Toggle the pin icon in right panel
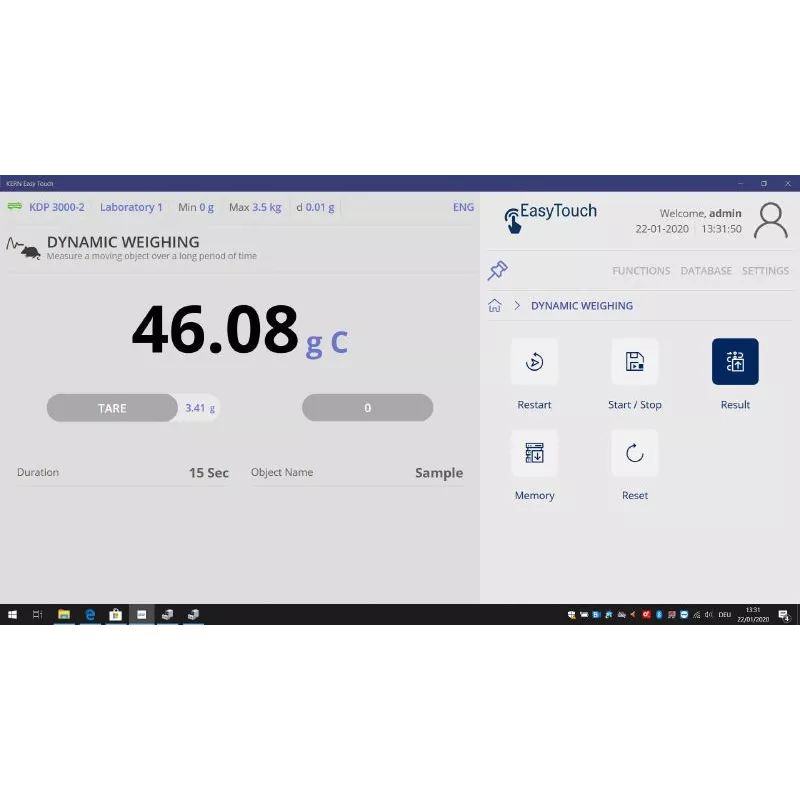The image size is (800, 800). pos(497,270)
